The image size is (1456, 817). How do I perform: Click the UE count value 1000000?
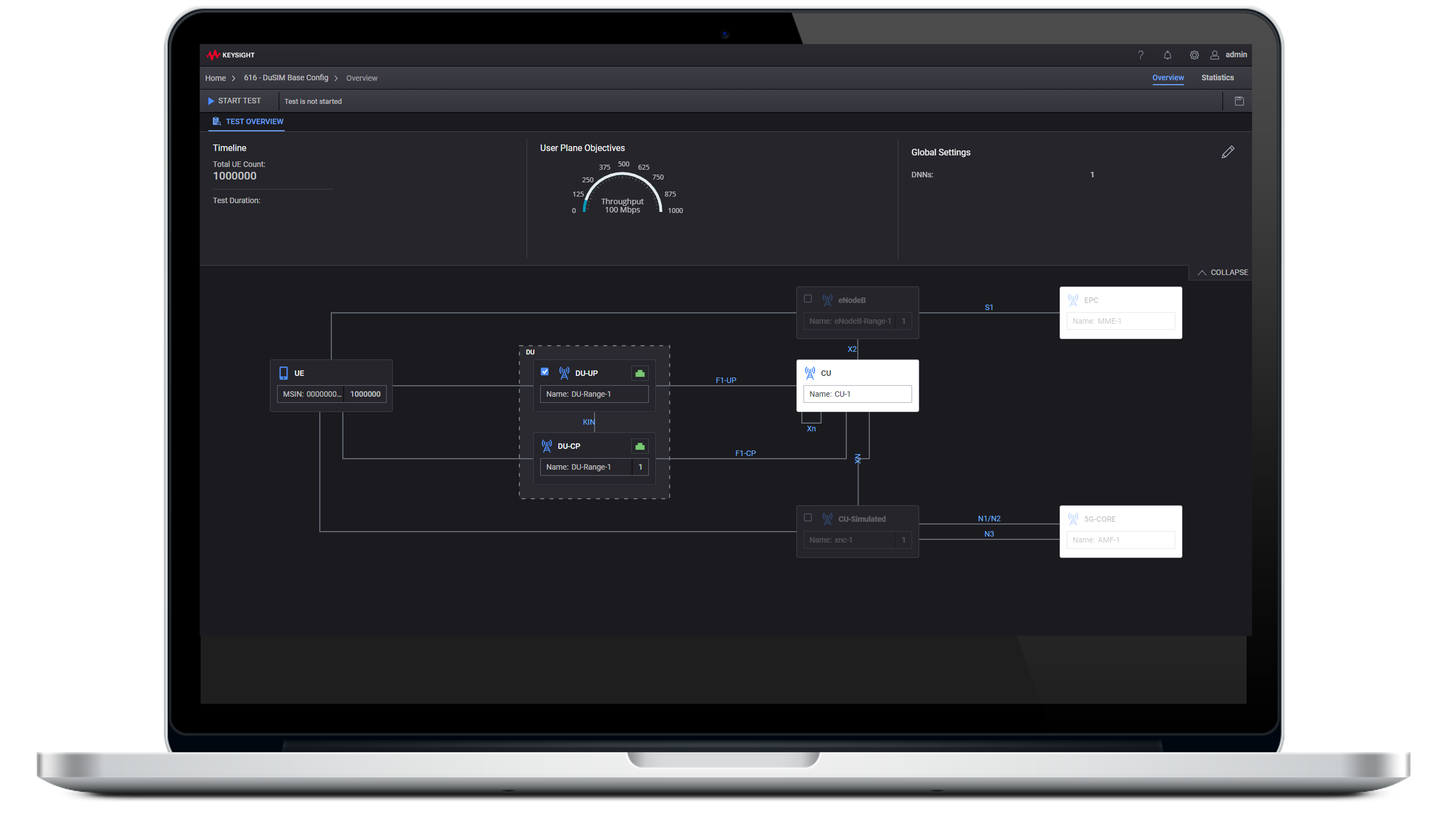[365, 394]
